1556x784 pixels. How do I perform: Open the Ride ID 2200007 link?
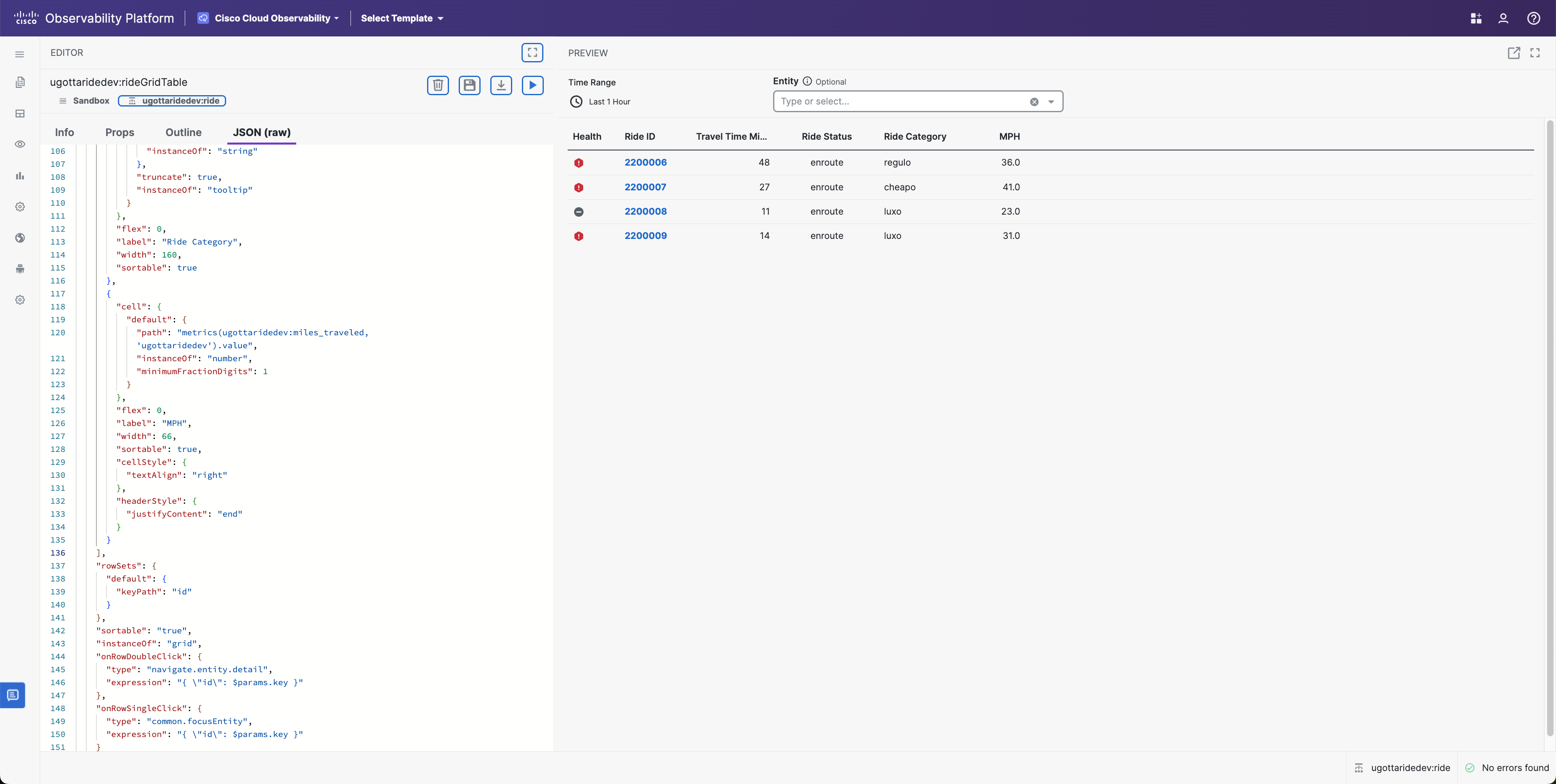click(x=645, y=187)
